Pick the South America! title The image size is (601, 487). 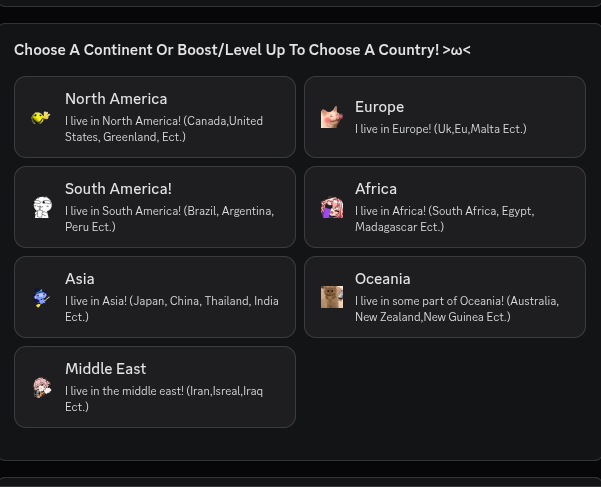[118, 189]
